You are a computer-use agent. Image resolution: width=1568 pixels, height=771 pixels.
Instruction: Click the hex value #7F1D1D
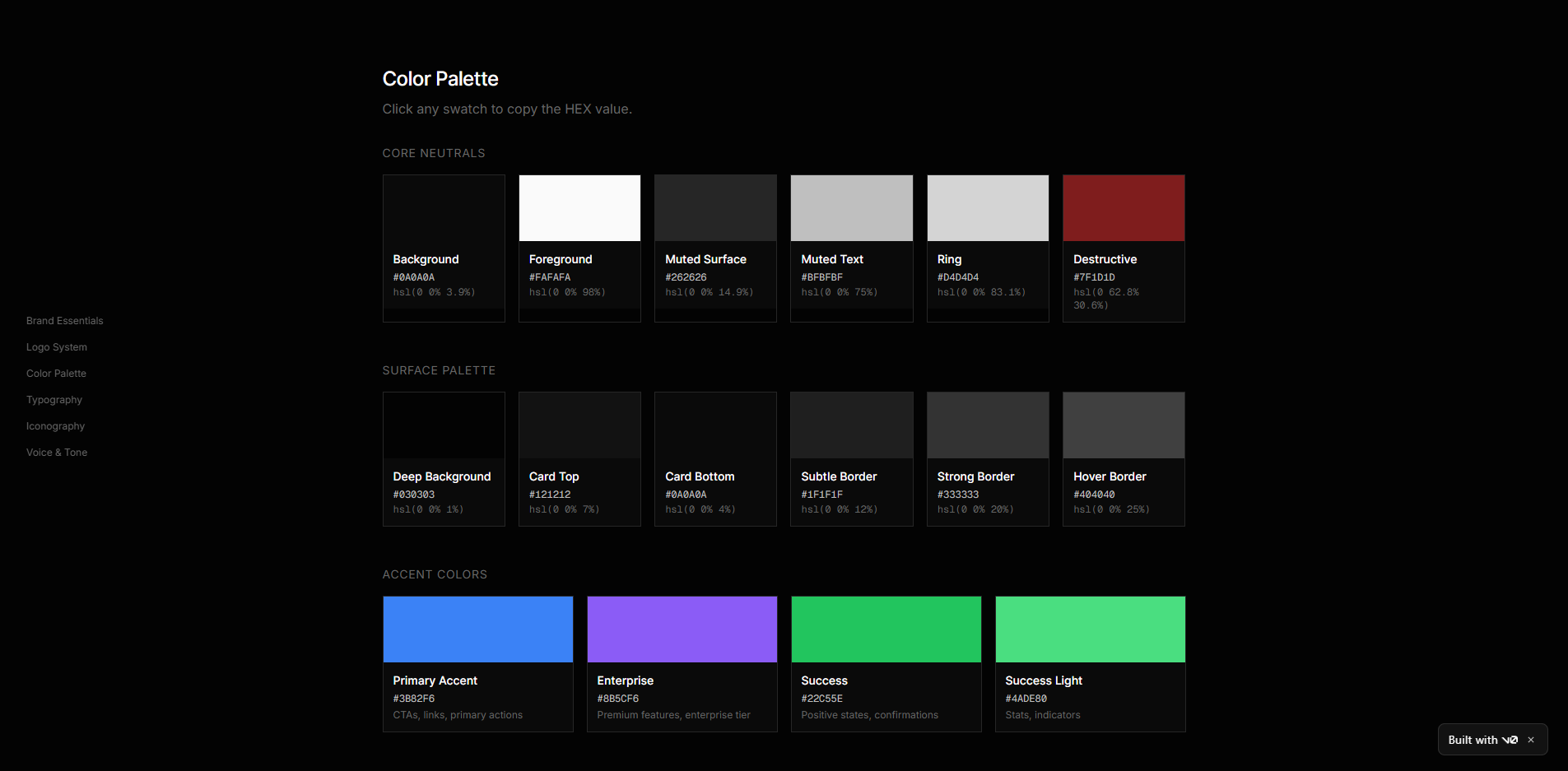tap(1094, 277)
